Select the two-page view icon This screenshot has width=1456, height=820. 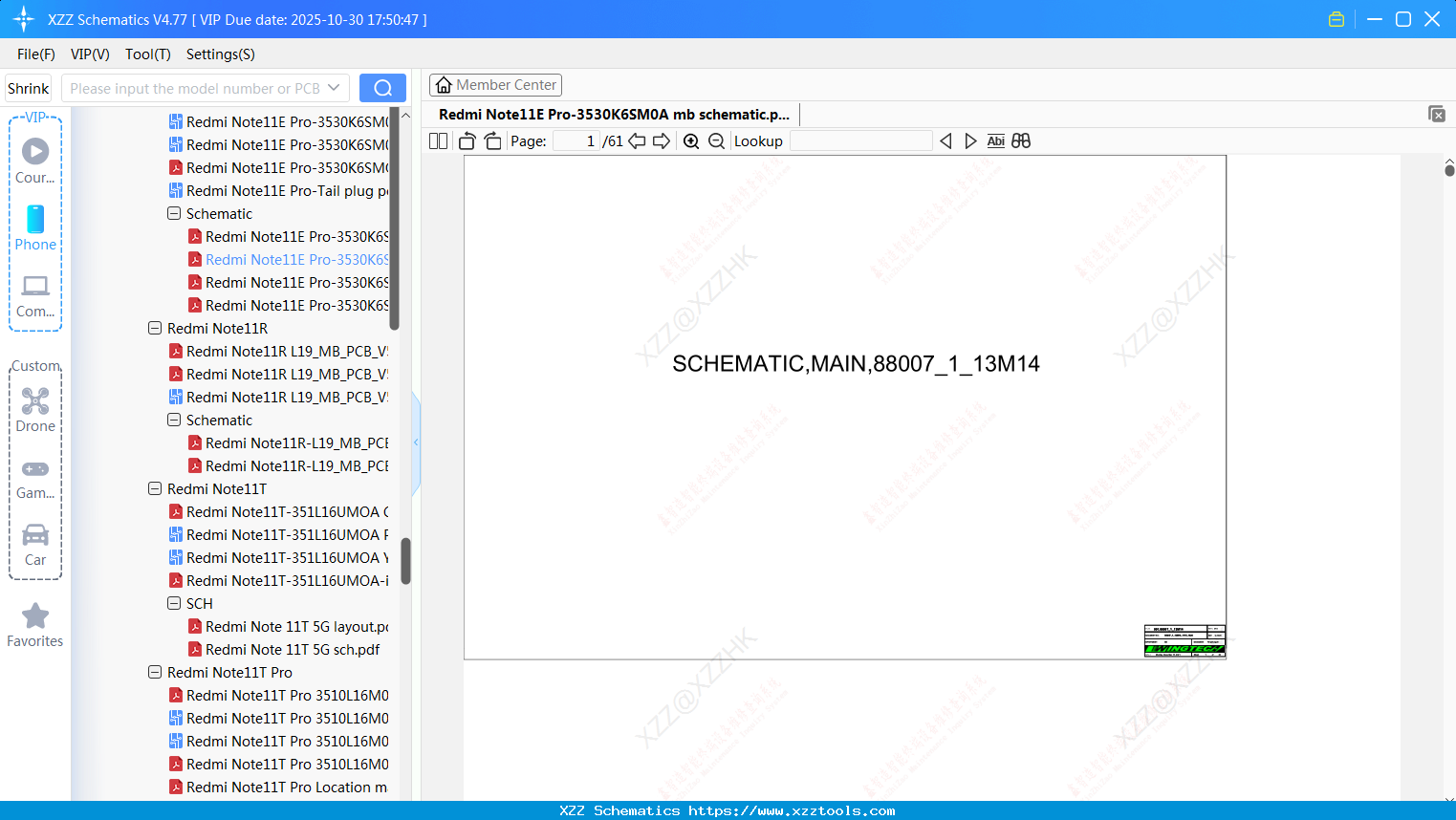[438, 140]
